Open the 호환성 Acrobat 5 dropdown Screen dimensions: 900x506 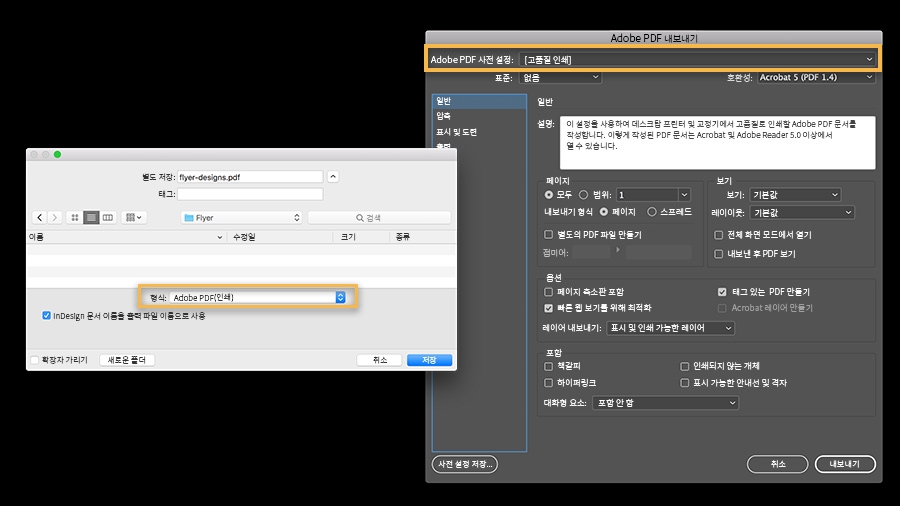[816, 77]
